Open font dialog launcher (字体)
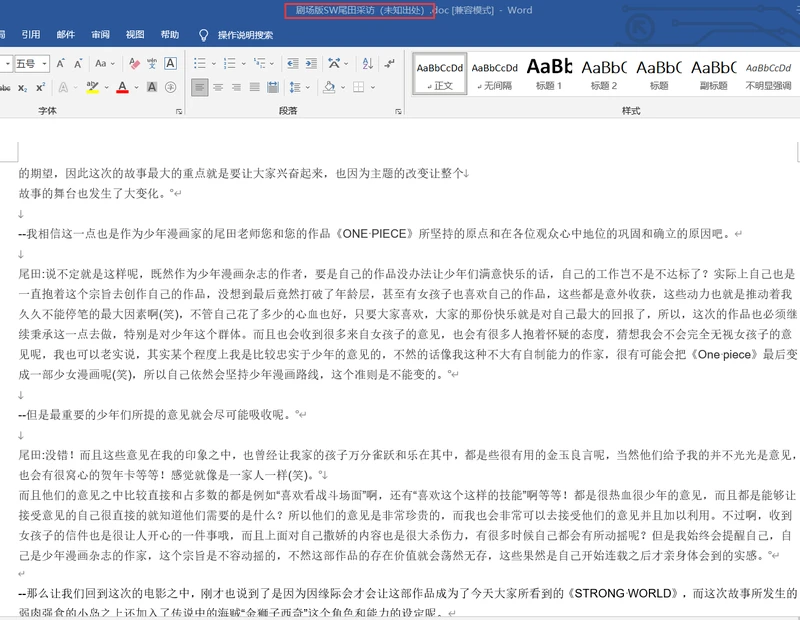The height and width of the screenshot is (620, 800). tap(179, 111)
